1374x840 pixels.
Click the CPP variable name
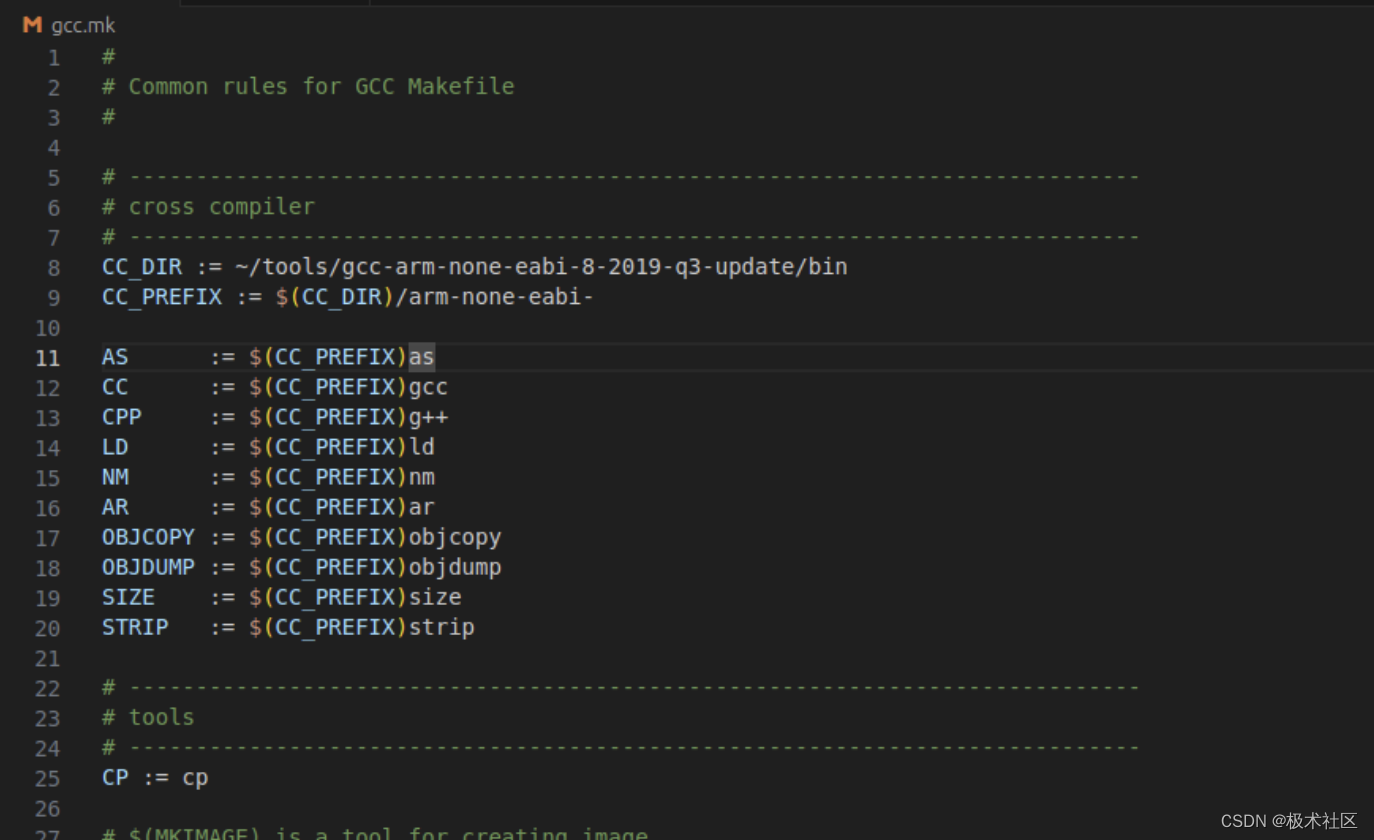(x=122, y=417)
